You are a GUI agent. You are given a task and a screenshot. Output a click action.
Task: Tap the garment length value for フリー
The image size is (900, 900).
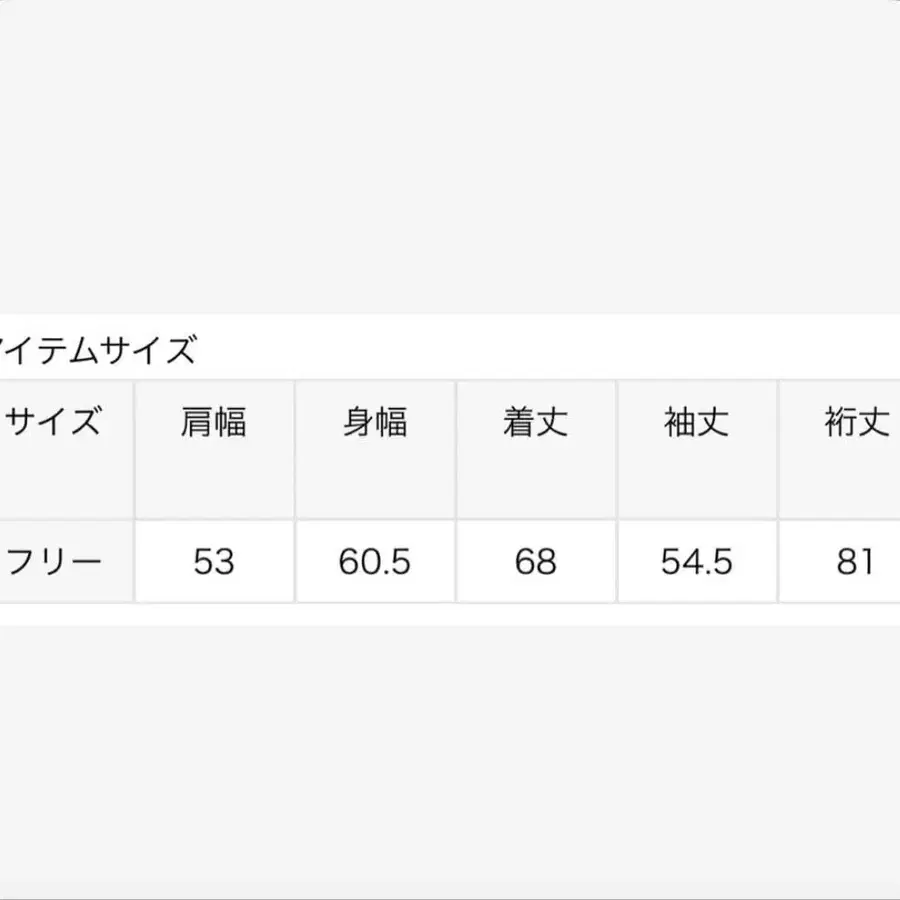click(x=535, y=562)
